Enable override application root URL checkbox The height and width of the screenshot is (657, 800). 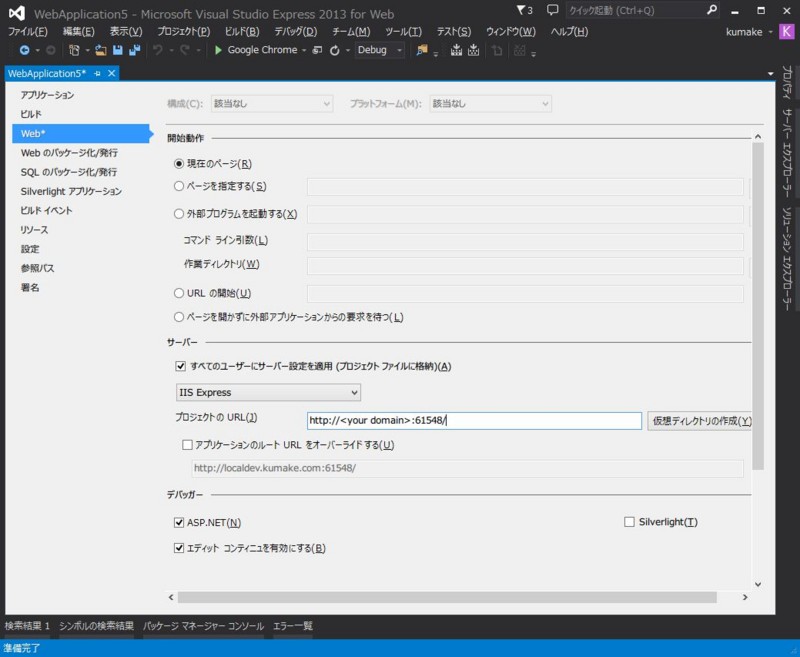187,445
